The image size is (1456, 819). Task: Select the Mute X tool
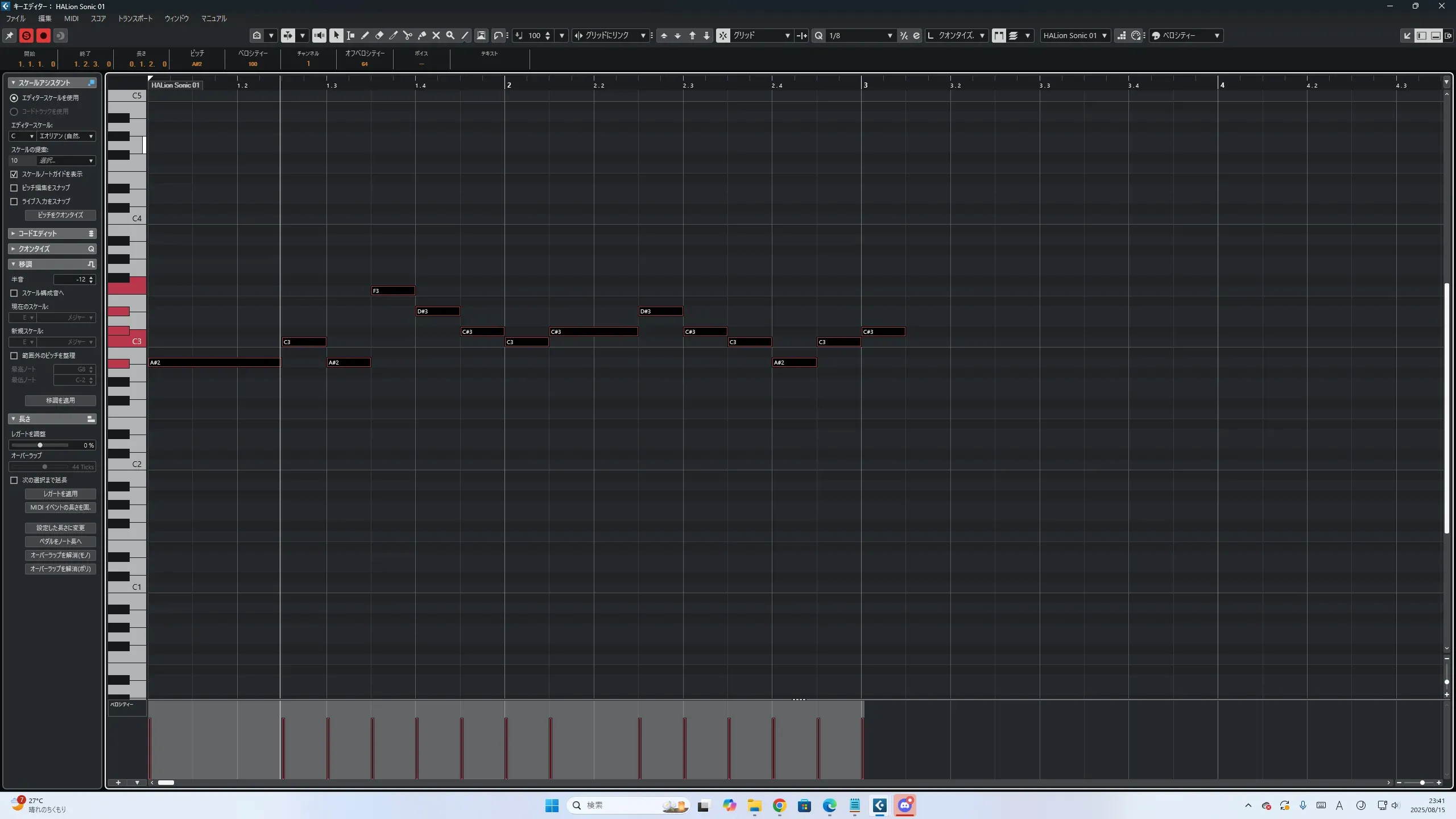[436, 35]
